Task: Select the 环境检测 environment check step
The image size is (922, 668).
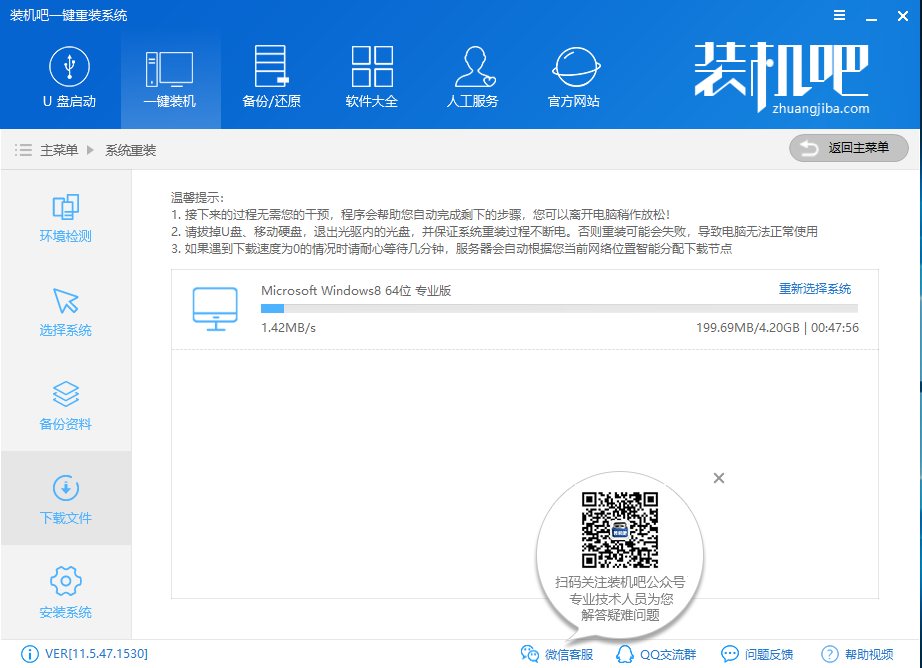Action: pyautogui.click(x=66, y=218)
